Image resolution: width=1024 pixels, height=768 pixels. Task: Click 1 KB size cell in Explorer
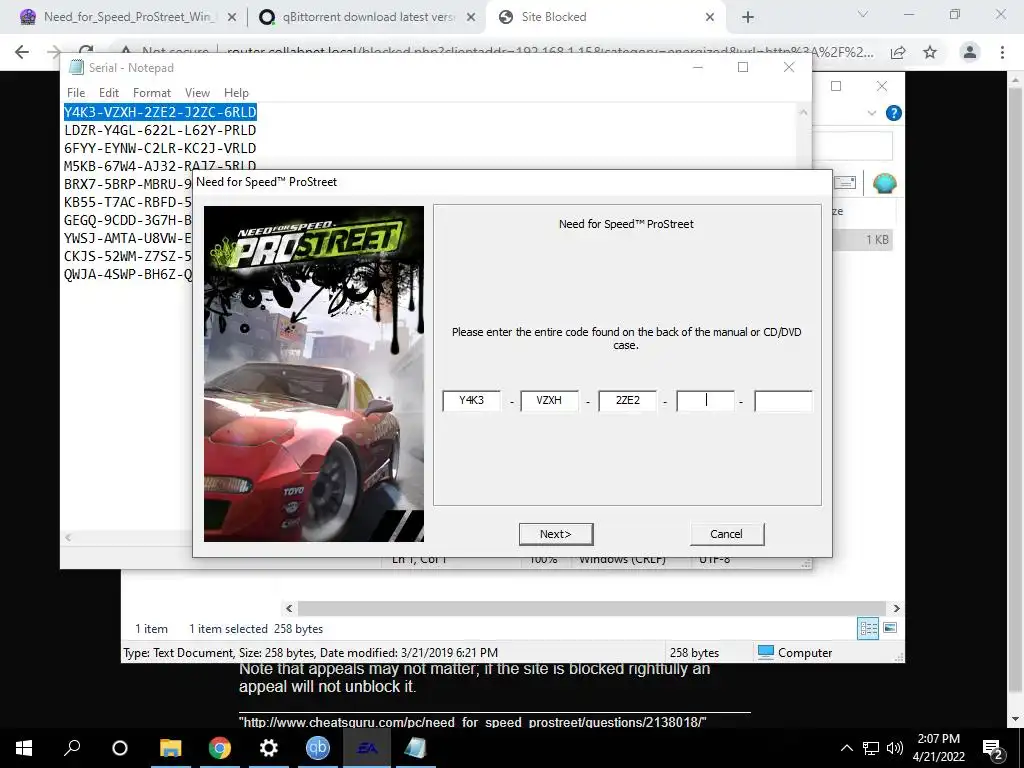click(877, 240)
